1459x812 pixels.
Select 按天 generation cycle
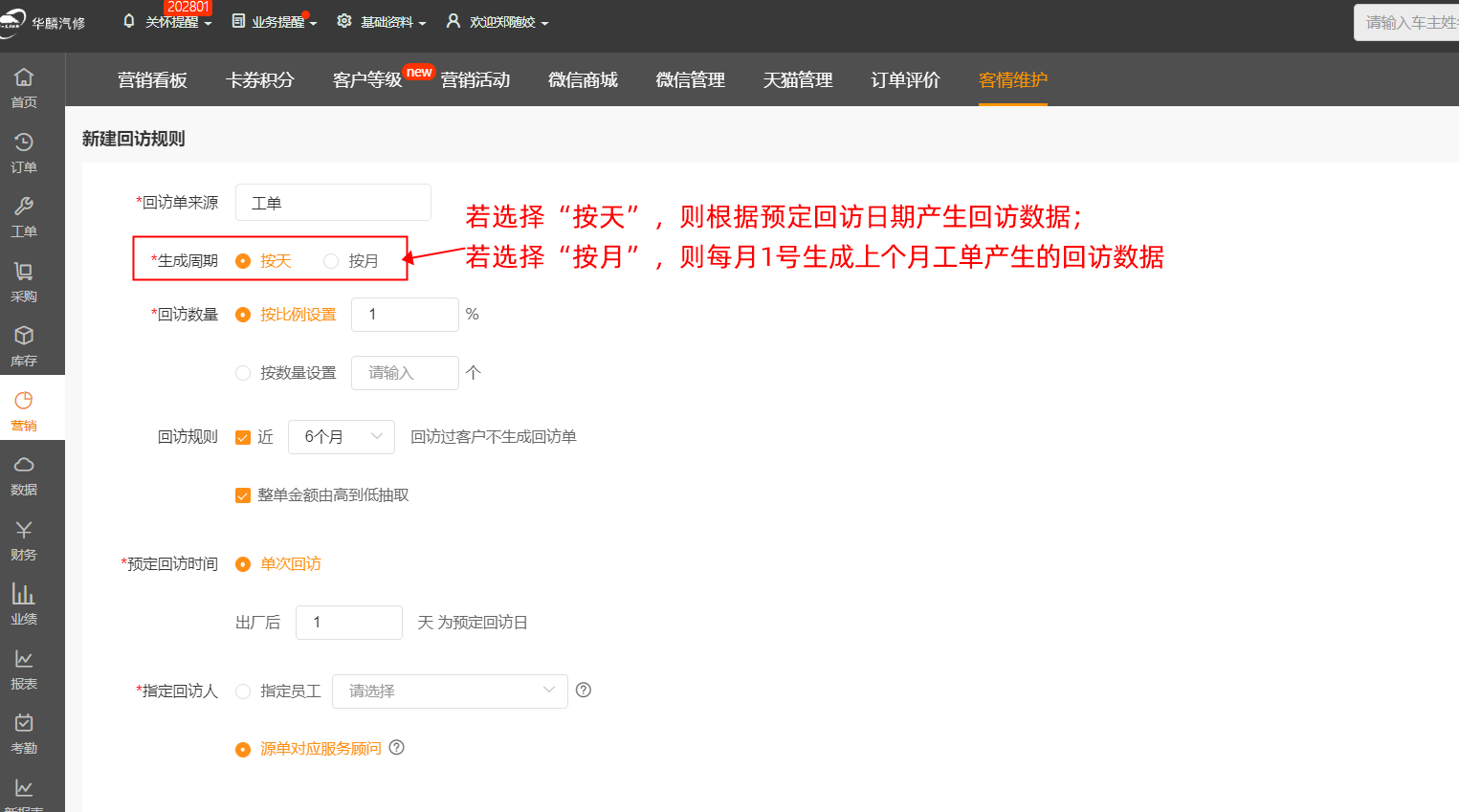[243, 261]
